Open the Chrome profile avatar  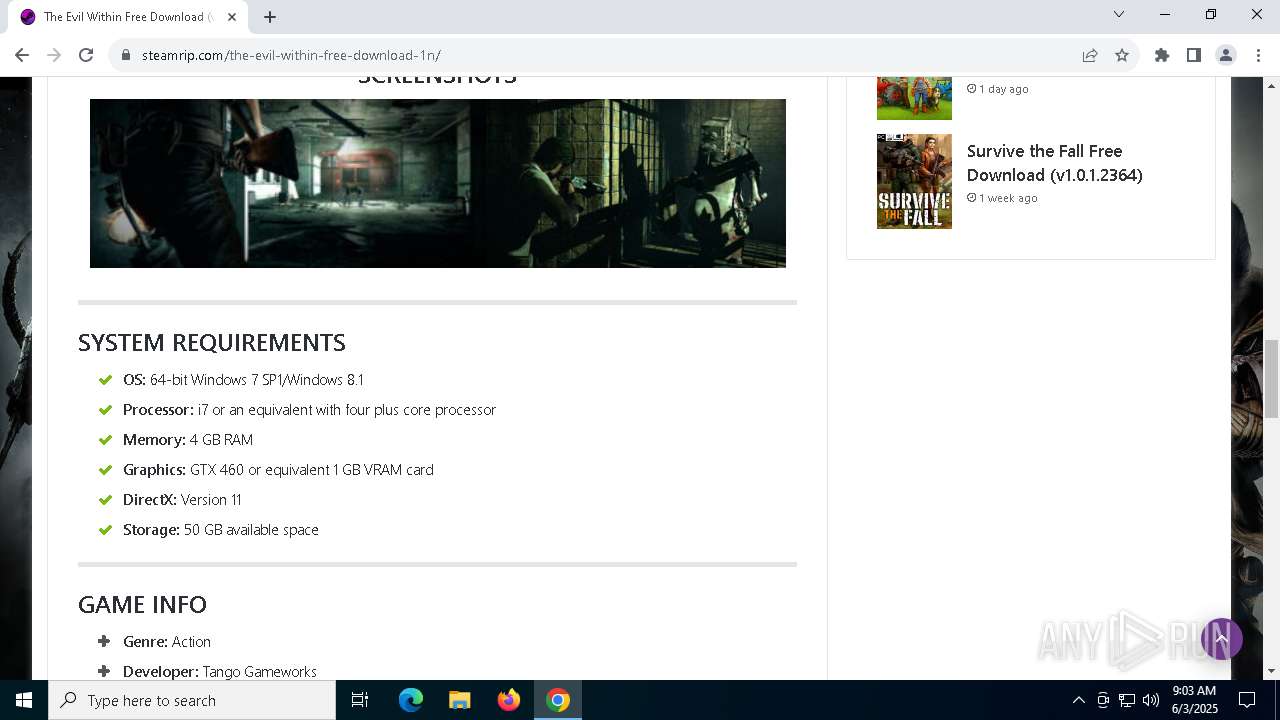[x=1226, y=55]
